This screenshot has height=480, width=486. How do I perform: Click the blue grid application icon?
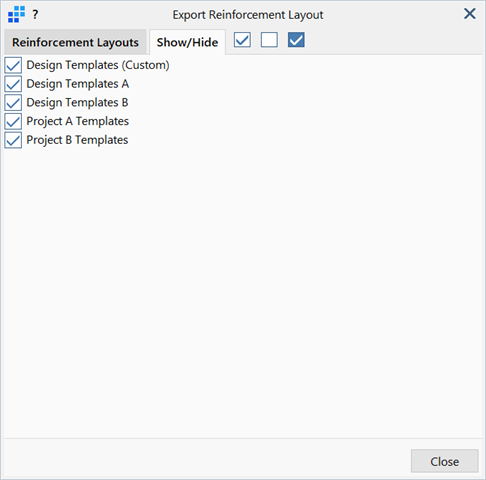click(x=16, y=15)
